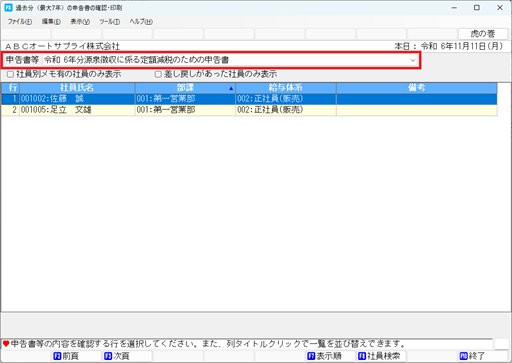Minimize the window
This screenshot has height=363, width=512.
(454, 8)
